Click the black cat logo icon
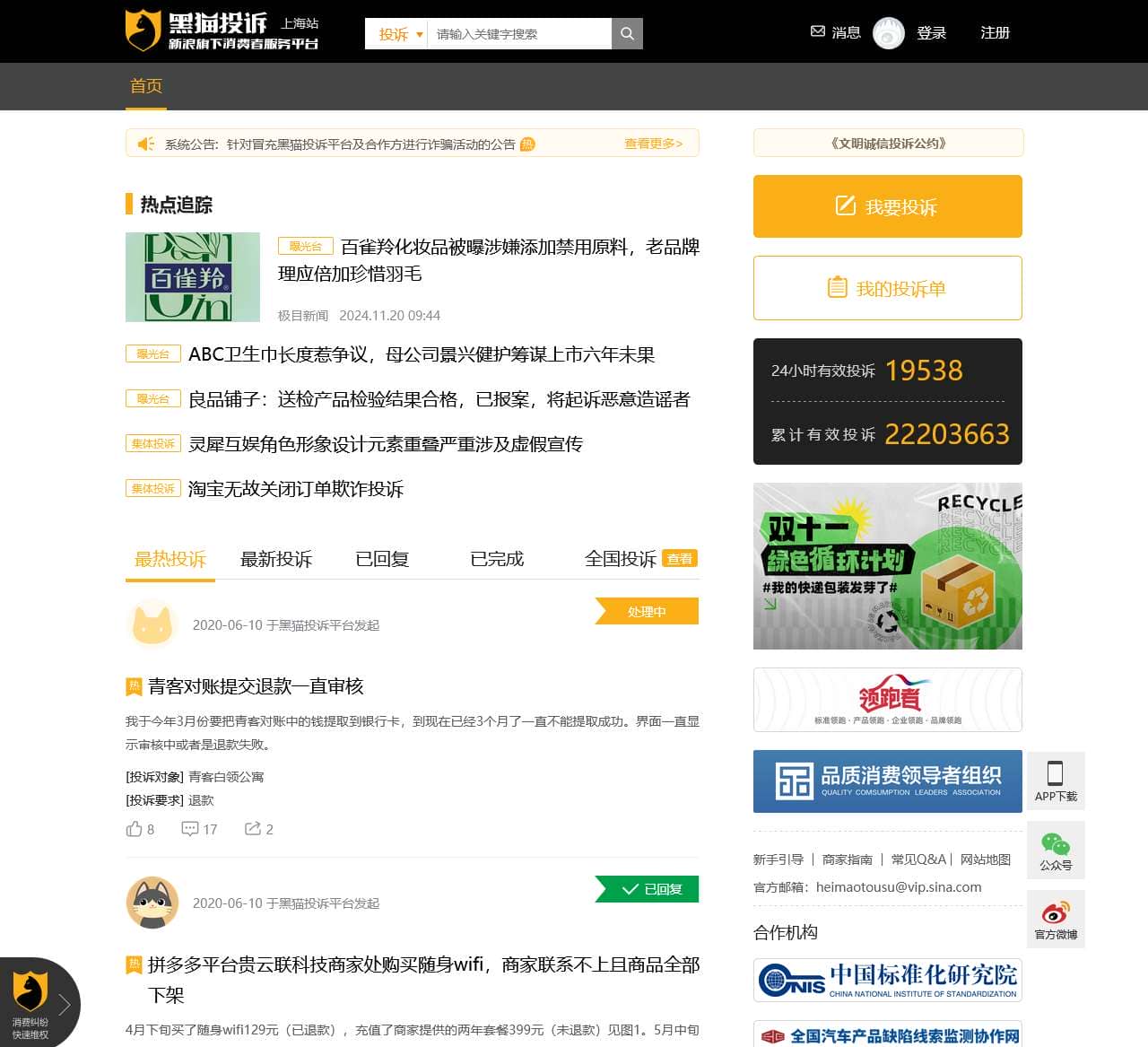The image size is (1148, 1047). pyautogui.click(x=142, y=30)
